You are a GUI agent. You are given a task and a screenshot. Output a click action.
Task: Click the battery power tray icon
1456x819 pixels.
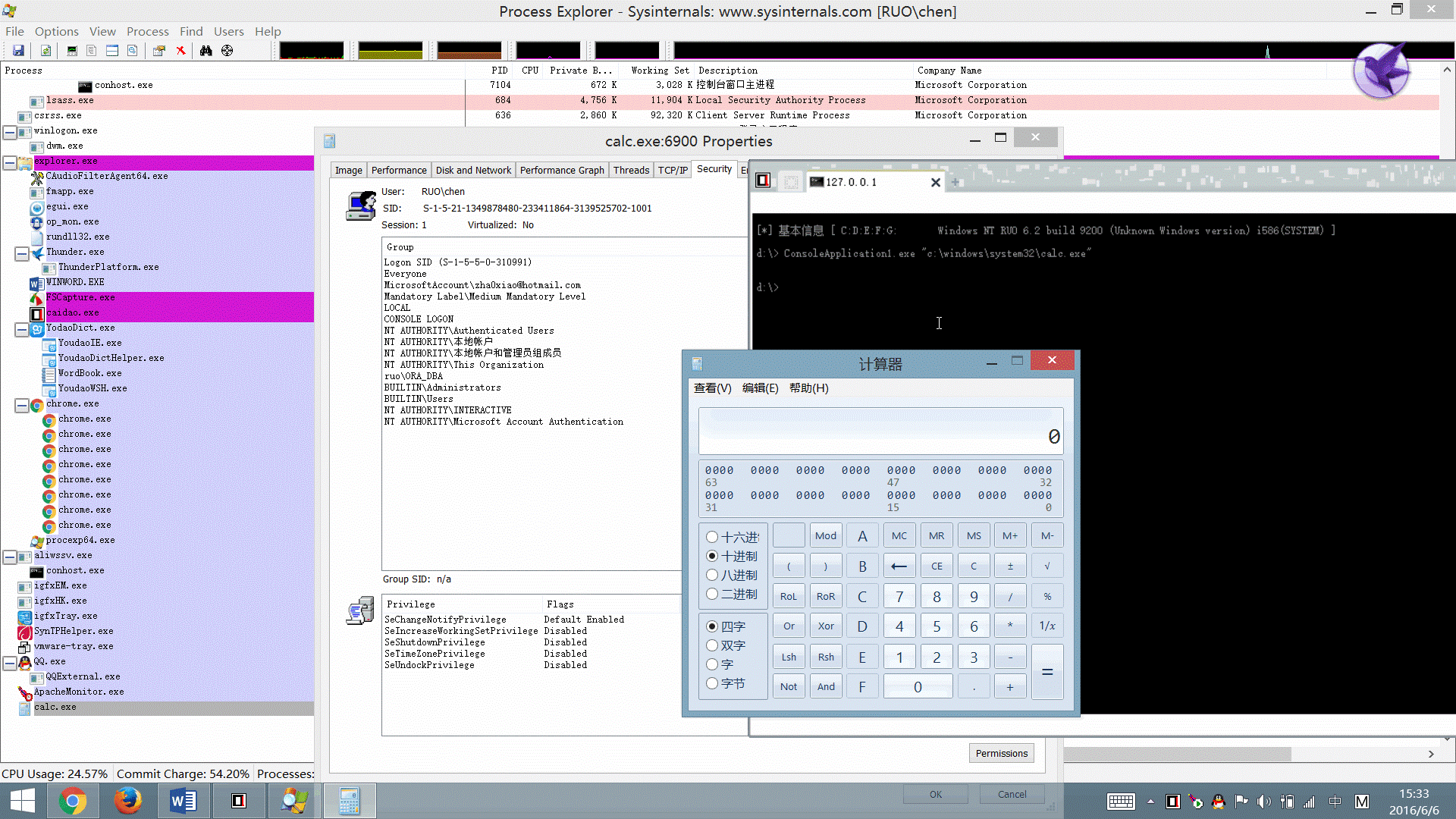[1287, 802]
